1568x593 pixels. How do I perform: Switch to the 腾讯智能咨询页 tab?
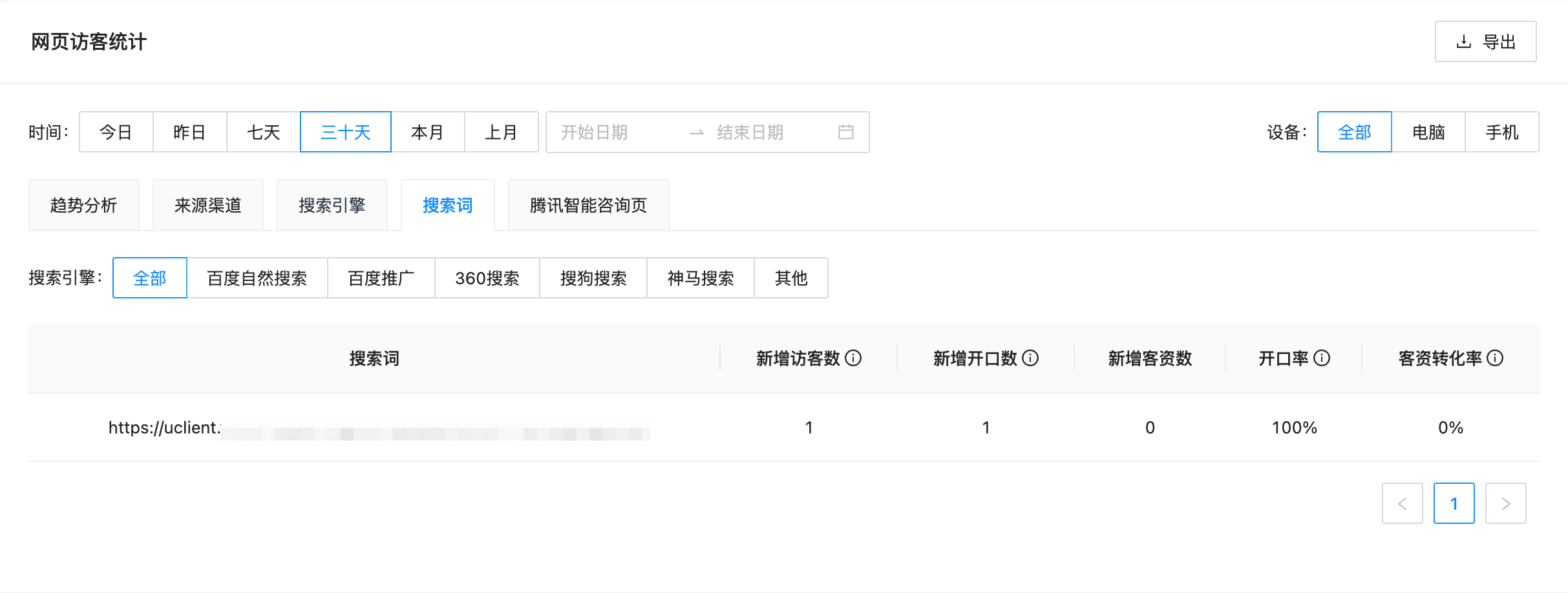588,205
